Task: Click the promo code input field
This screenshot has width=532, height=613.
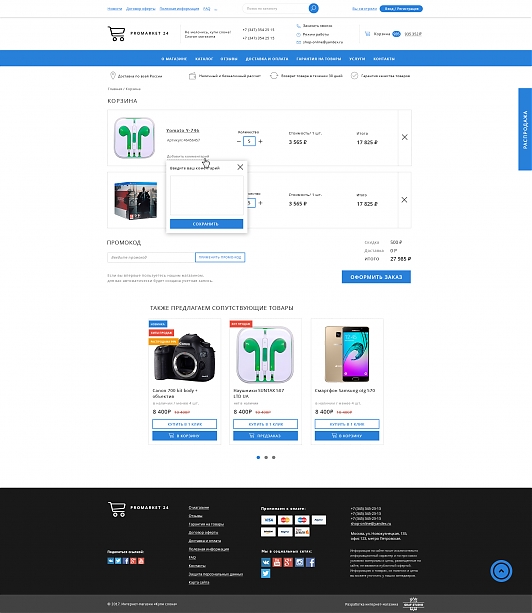Action: point(151,257)
